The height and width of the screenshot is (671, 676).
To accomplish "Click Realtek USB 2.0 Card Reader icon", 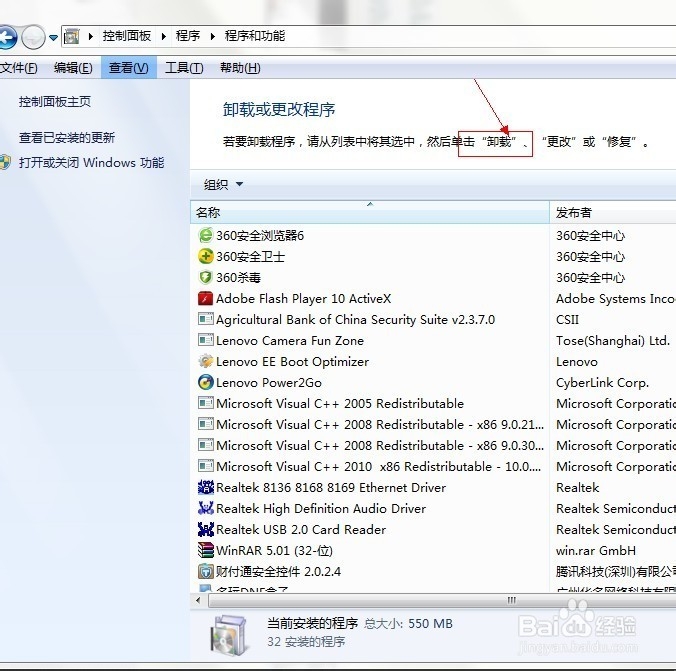I will coord(205,529).
